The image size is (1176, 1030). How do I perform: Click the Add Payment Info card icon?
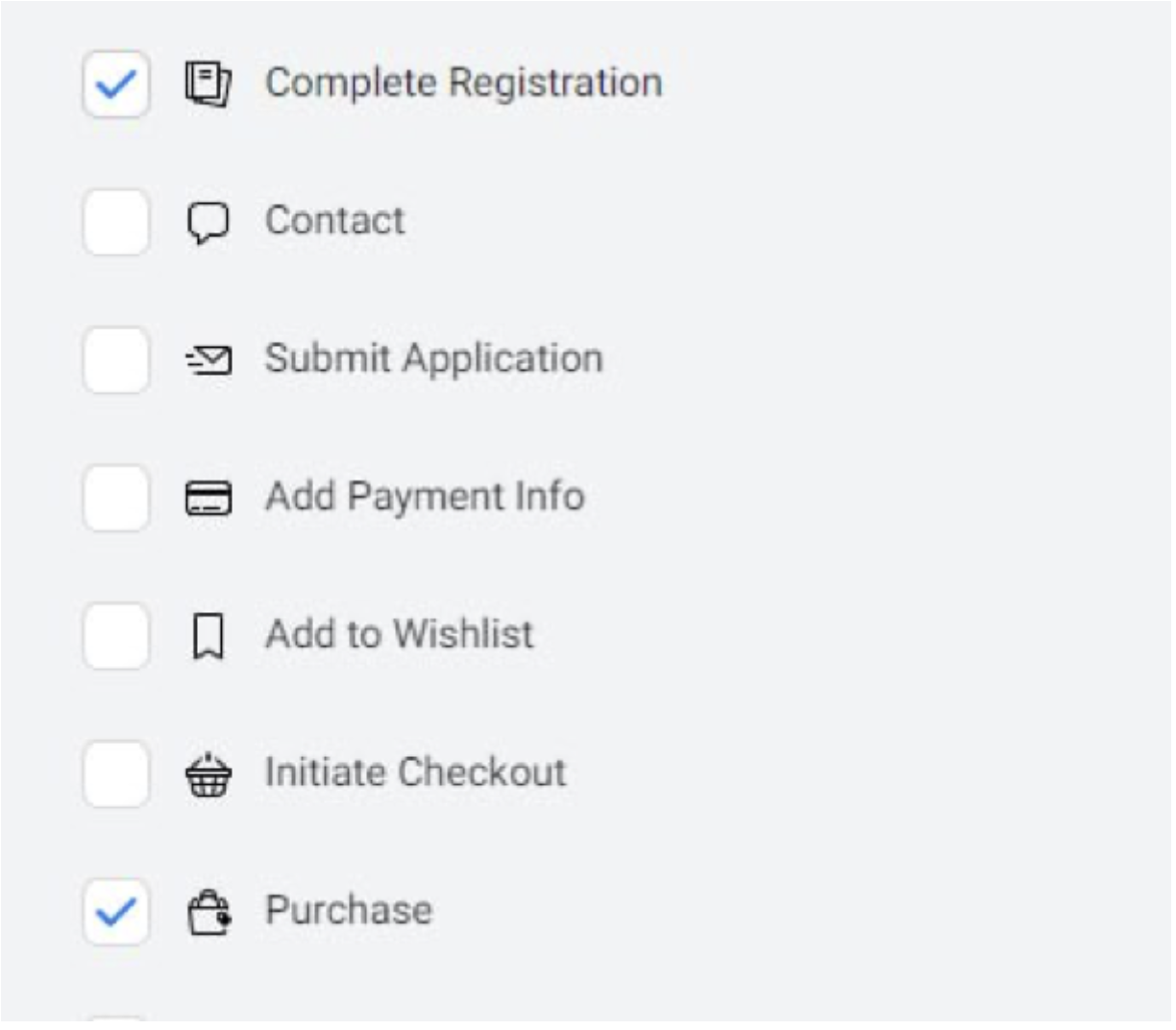click(208, 498)
